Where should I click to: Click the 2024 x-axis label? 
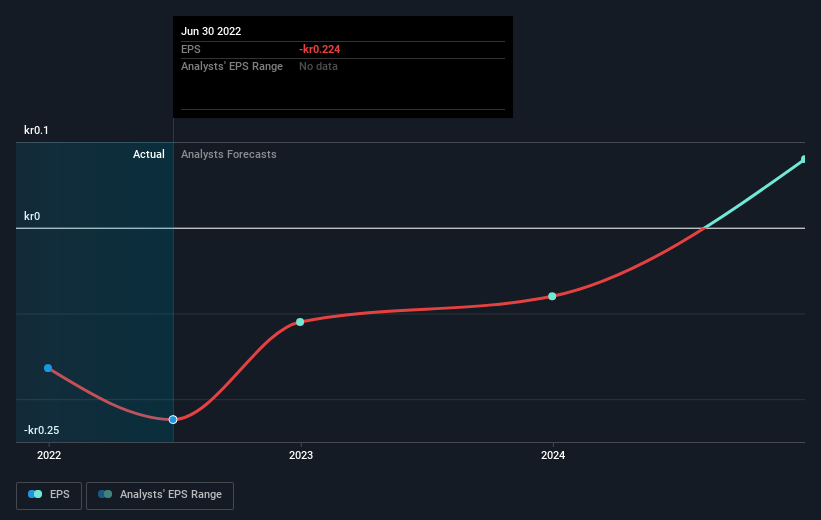tap(553, 455)
